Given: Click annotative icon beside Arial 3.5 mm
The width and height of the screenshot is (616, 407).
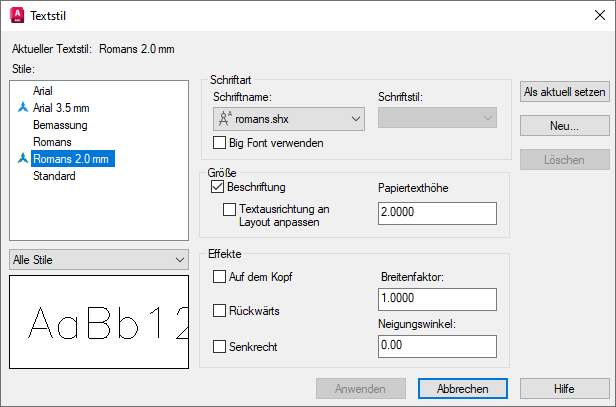Looking at the screenshot, I should pos(23,107).
